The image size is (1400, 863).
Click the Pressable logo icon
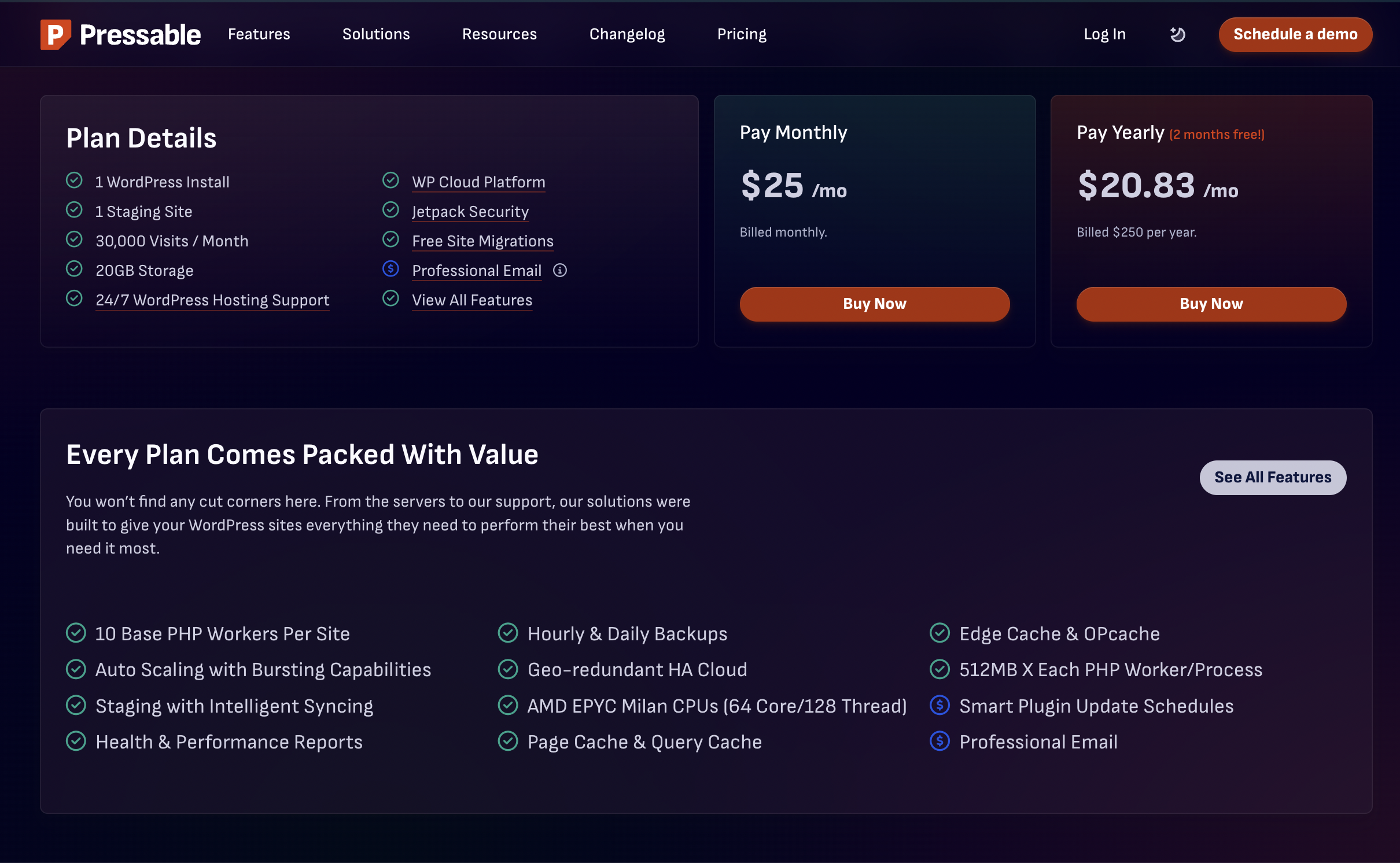[x=56, y=35]
